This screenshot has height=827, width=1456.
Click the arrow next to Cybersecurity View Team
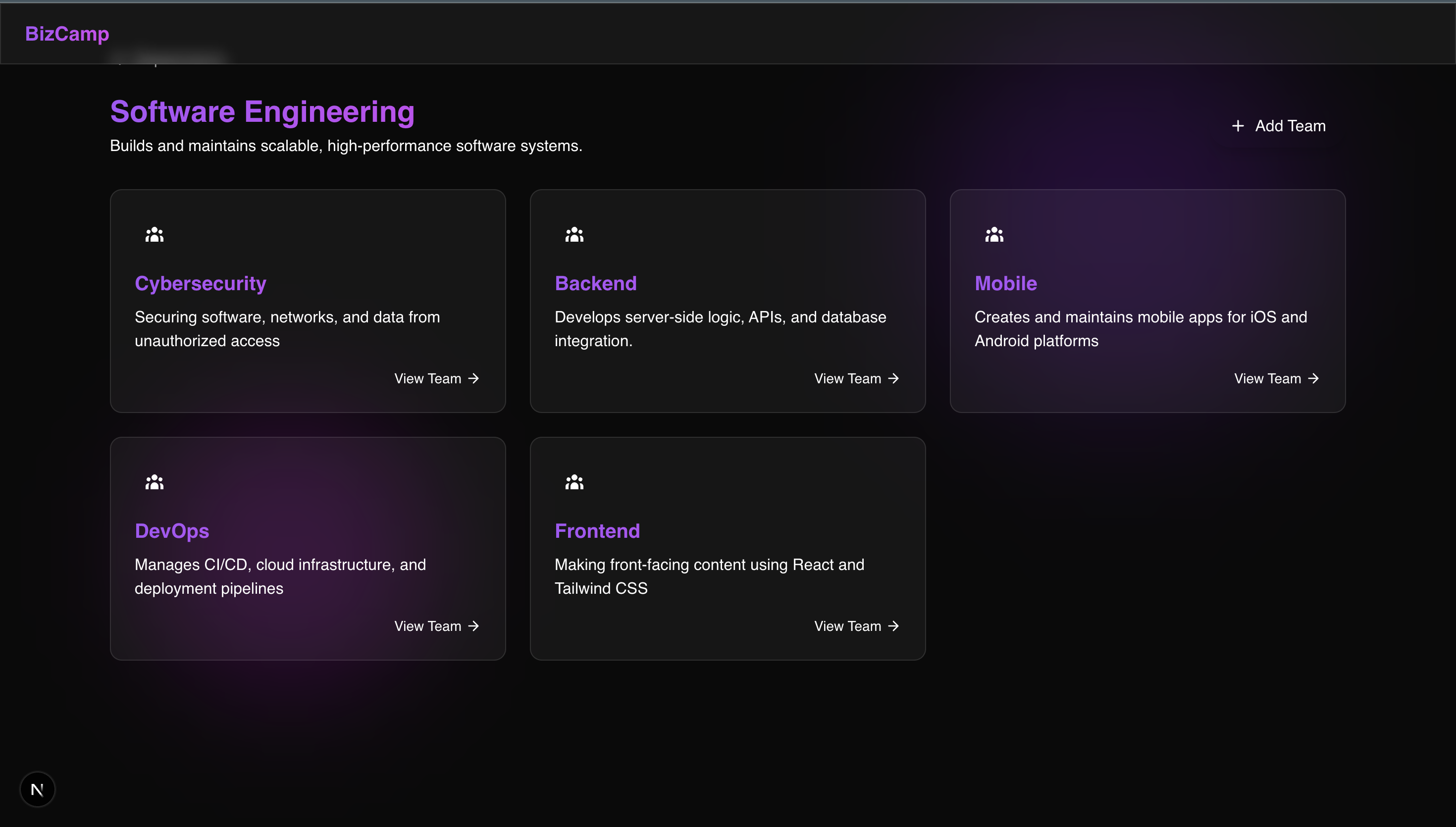[x=473, y=378]
